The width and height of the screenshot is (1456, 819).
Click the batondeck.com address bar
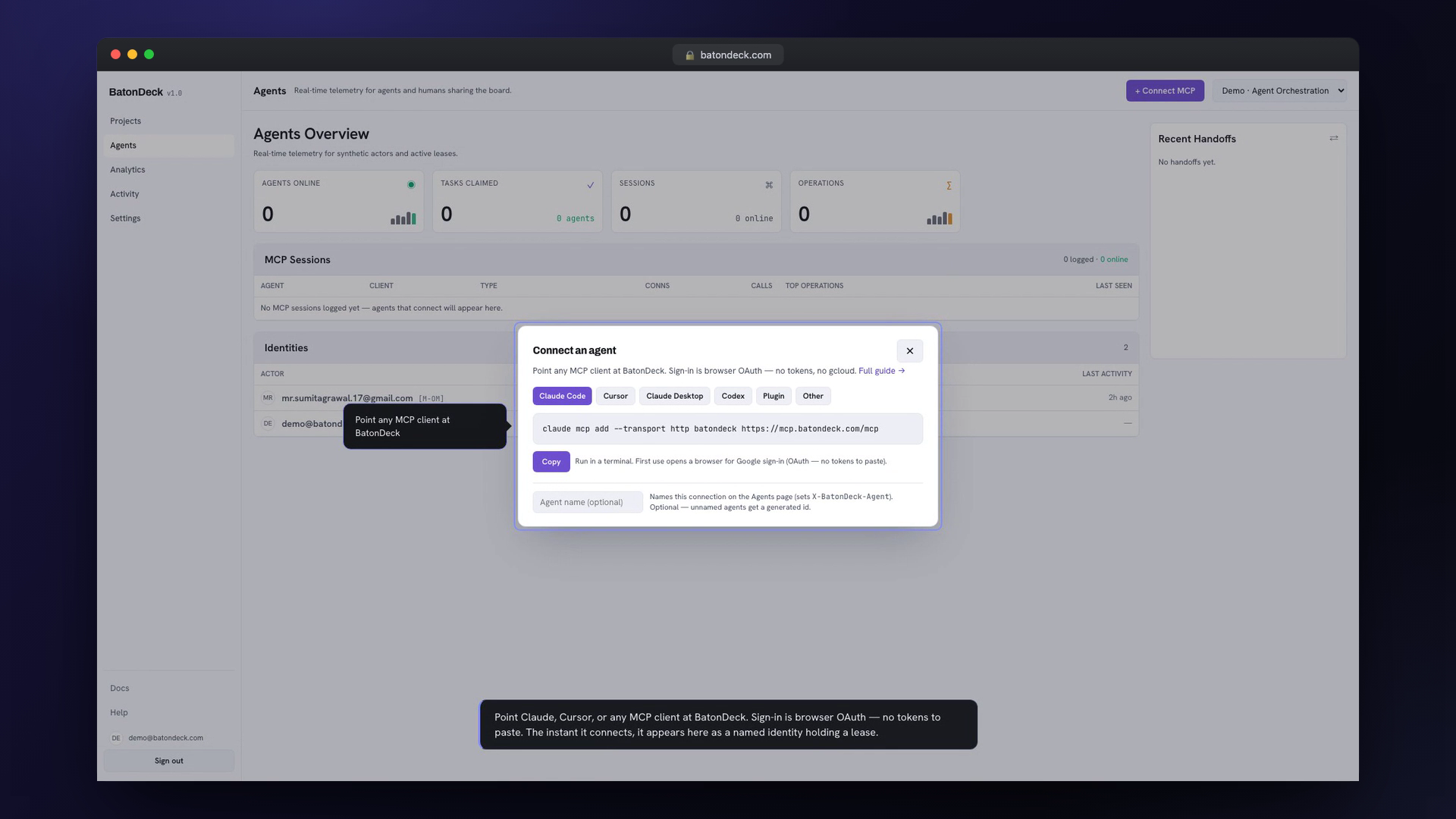click(x=728, y=55)
